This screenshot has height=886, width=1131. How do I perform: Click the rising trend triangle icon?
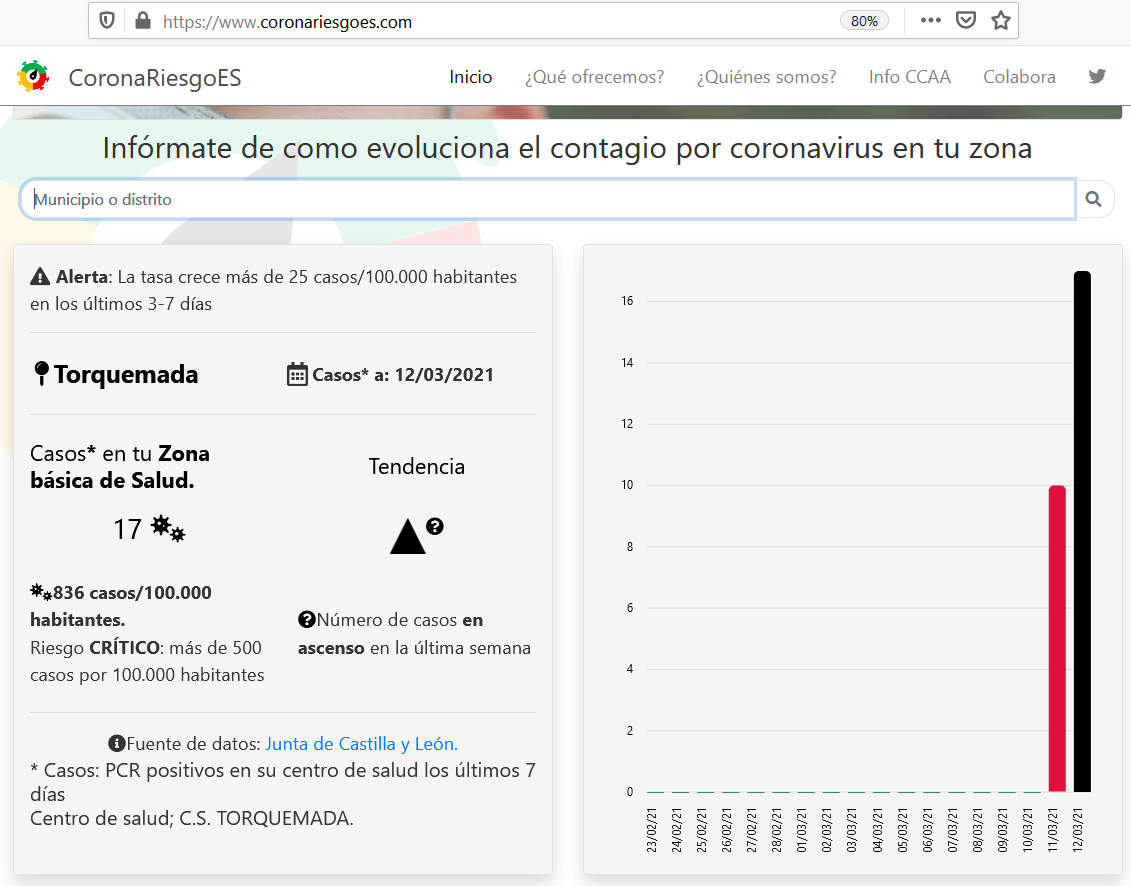tap(408, 536)
